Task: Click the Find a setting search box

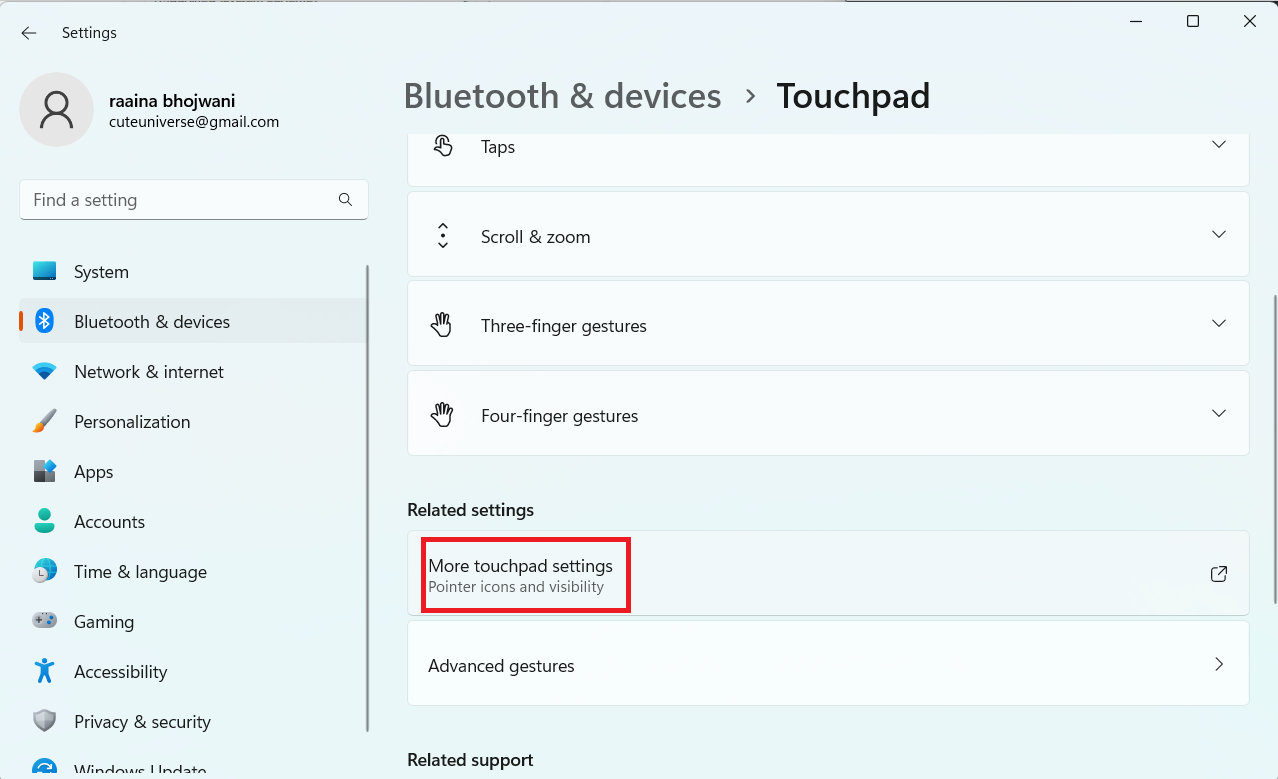Action: tap(180, 200)
